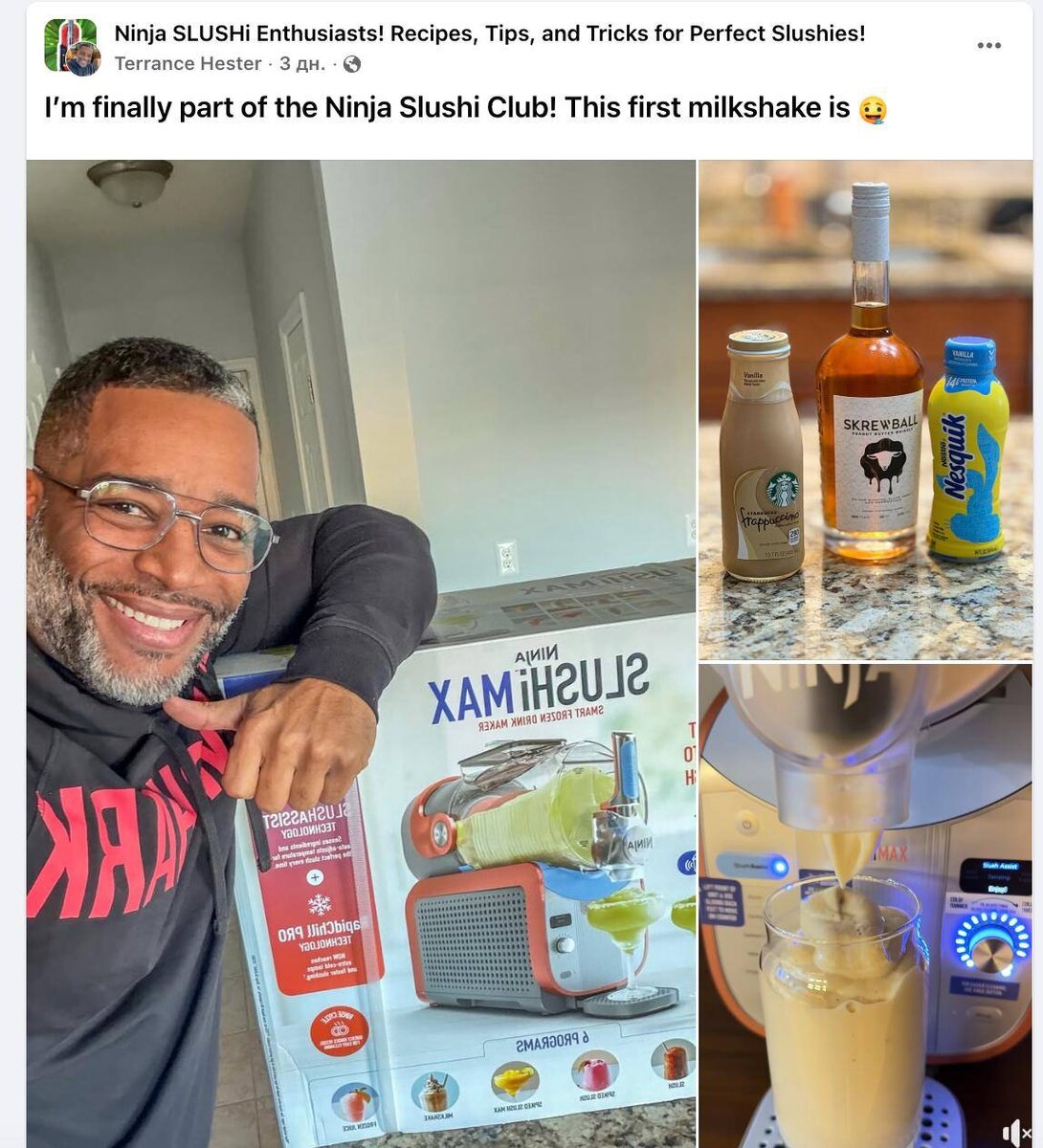The width and height of the screenshot is (1043, 1148).
Task: Open the Ninja SLUSHi Enthusiasts group link
Action: (490, 33)
